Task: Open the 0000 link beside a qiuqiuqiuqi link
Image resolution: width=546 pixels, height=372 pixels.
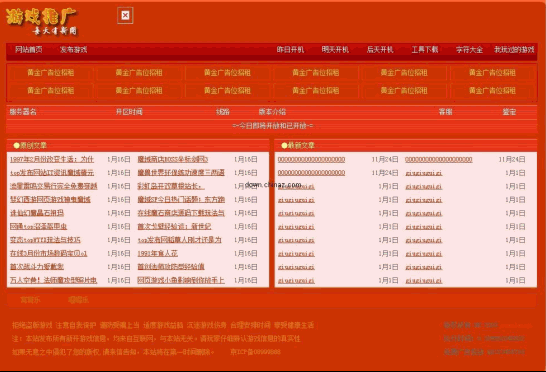Action: (311, 173)
